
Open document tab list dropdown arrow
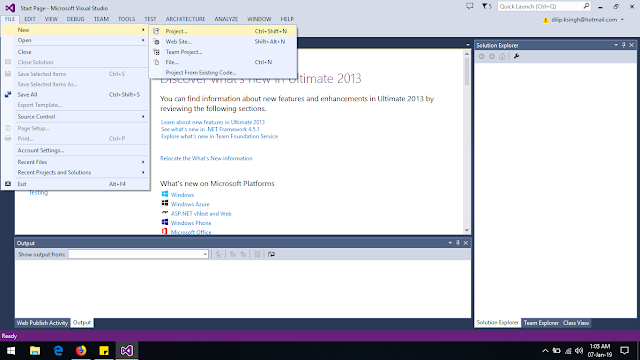[x=468, y=45]
